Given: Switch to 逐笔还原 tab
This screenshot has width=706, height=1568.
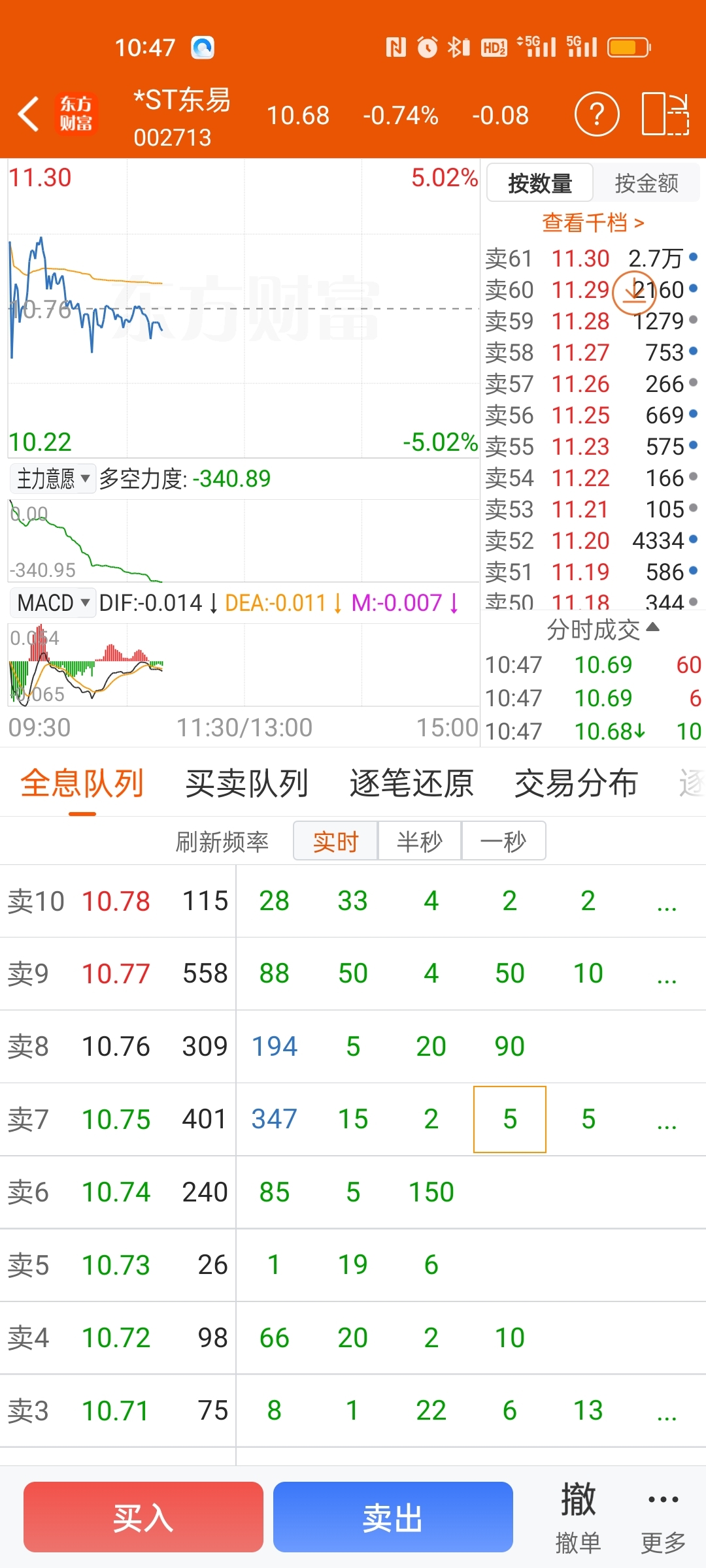Looking at the screenshot, I should [411, 783].
